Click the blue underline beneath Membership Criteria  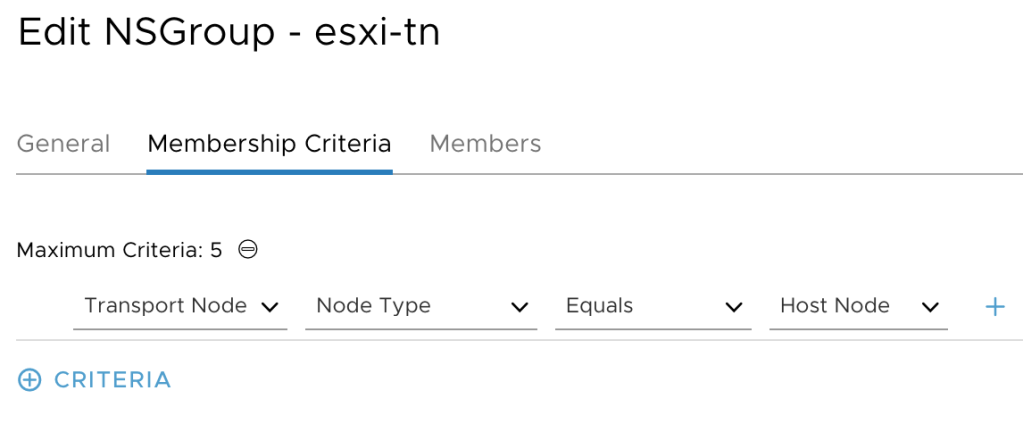click(269, 172)
